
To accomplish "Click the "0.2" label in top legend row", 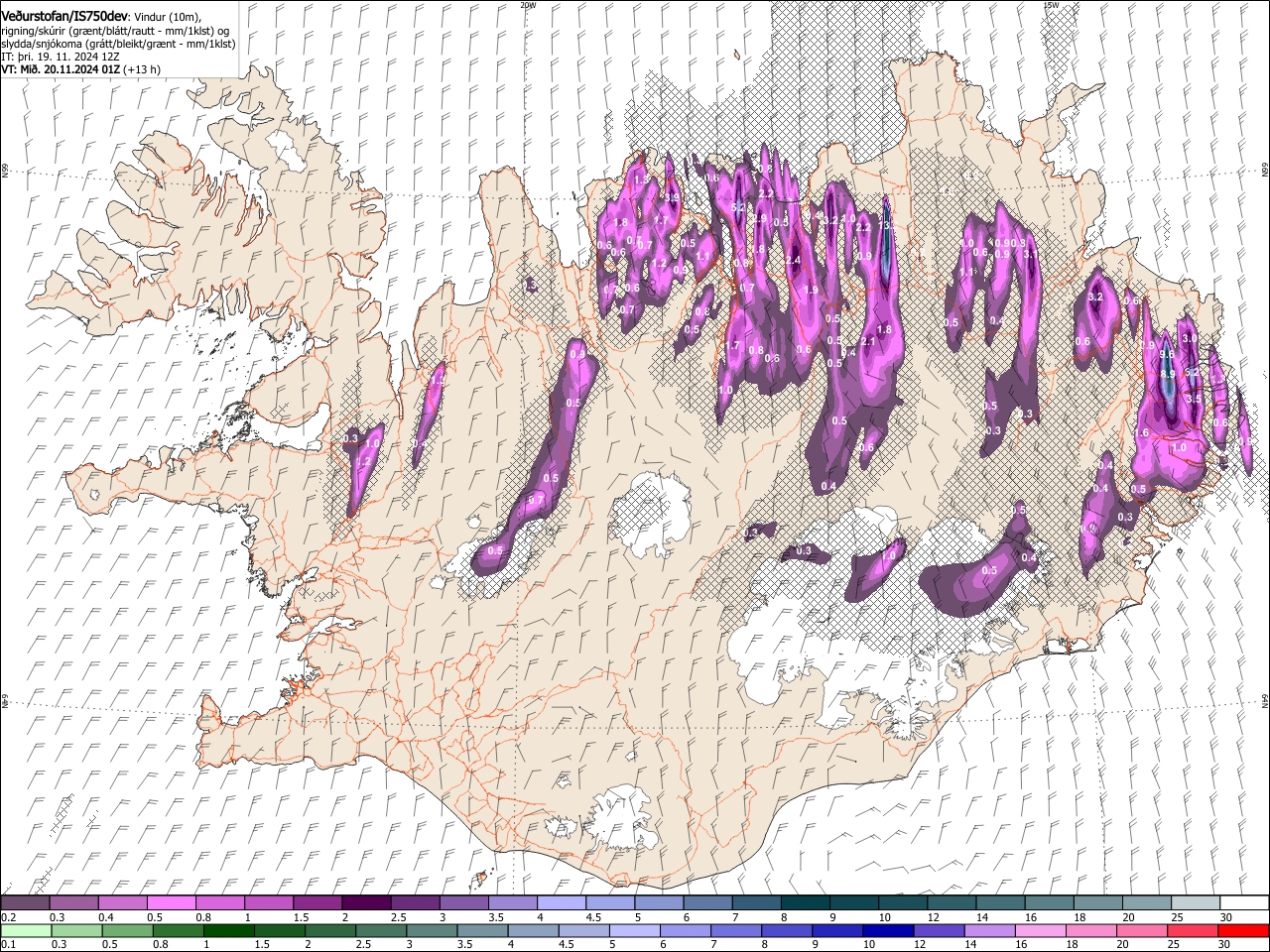I will (x=9, y=917).
